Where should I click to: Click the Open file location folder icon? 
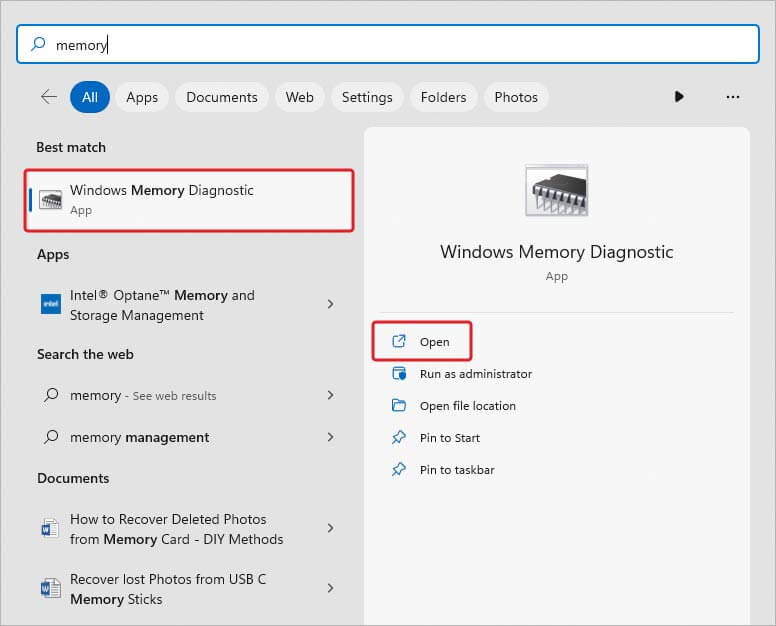click(x=399, y=405)
